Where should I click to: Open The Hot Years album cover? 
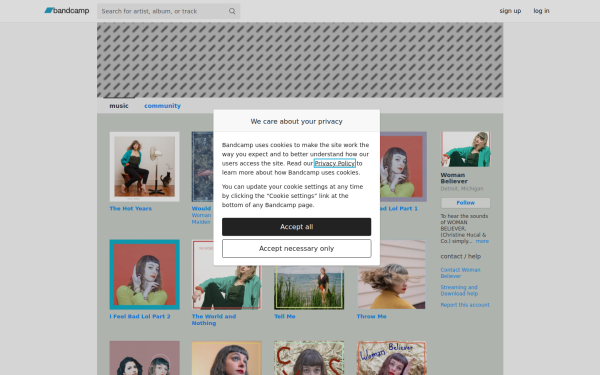pyautogui.click(x=145, y=167)
